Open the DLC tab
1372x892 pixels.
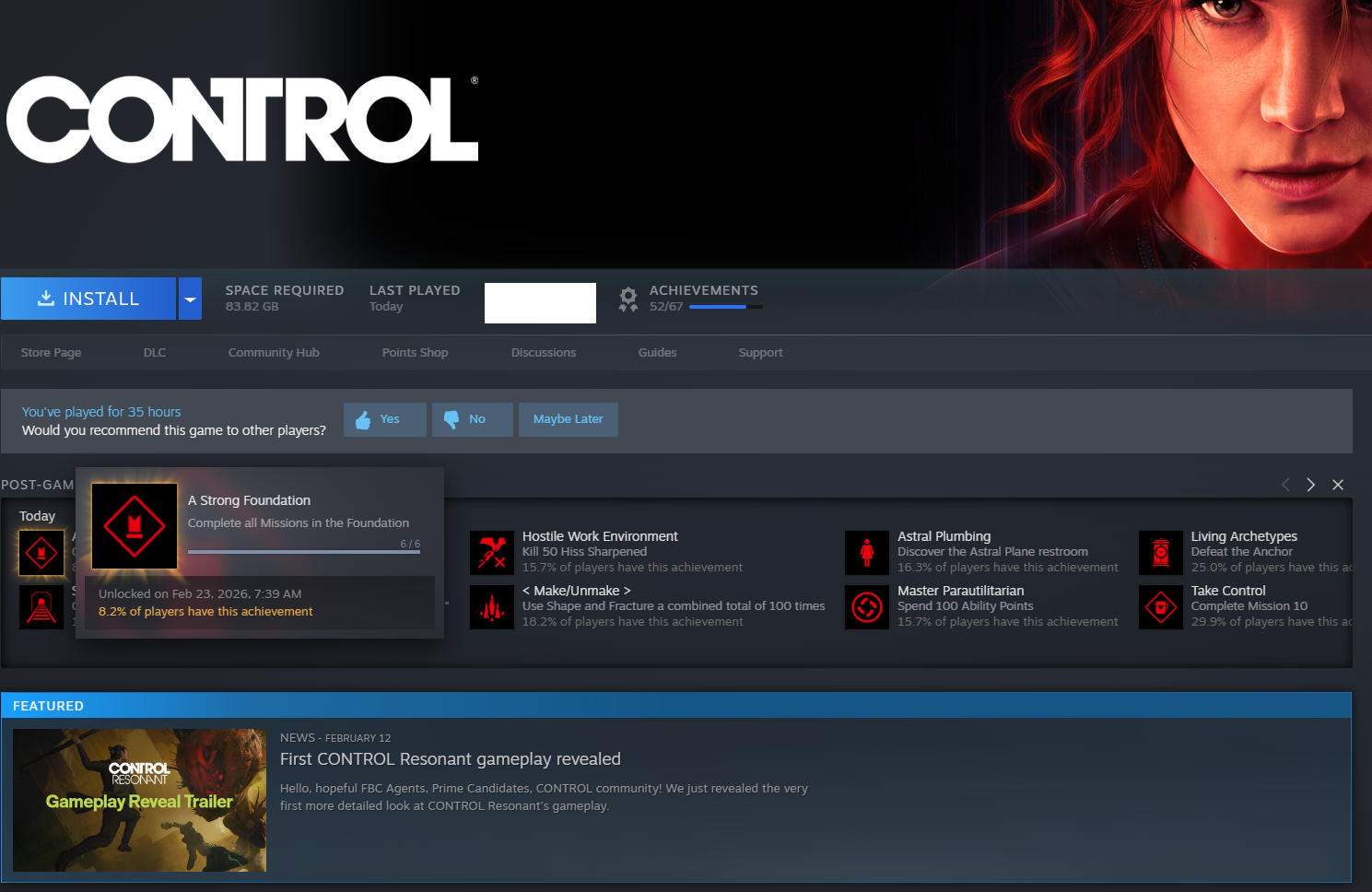point(155,352)
